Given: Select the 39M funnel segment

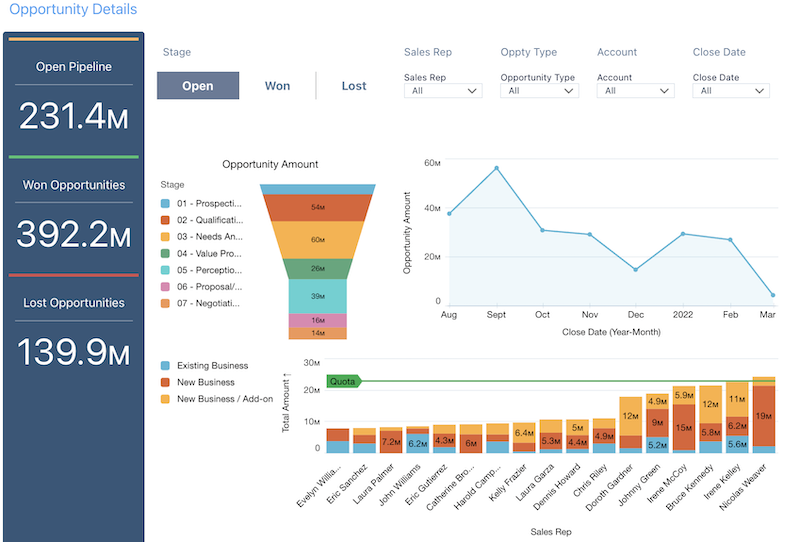Looking at the screenshot, I should [x=317, y=296].
